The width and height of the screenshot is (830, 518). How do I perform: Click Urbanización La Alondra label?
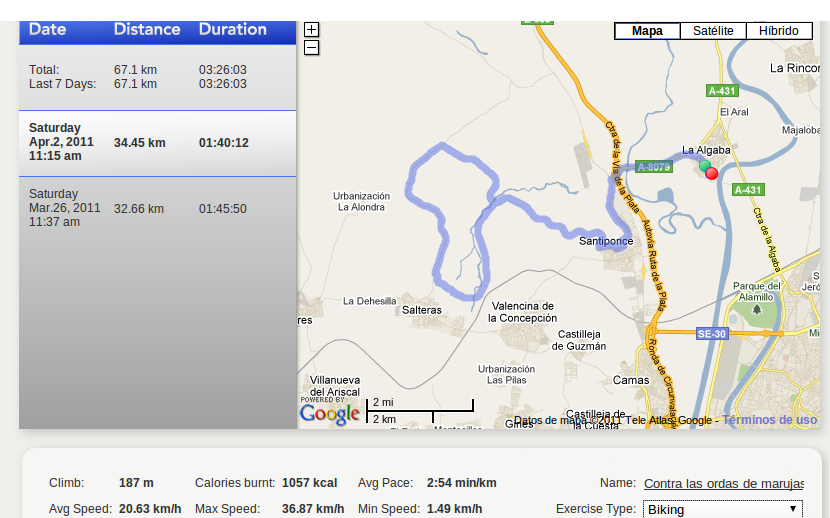pyautogui.click(x=361, y=202)
